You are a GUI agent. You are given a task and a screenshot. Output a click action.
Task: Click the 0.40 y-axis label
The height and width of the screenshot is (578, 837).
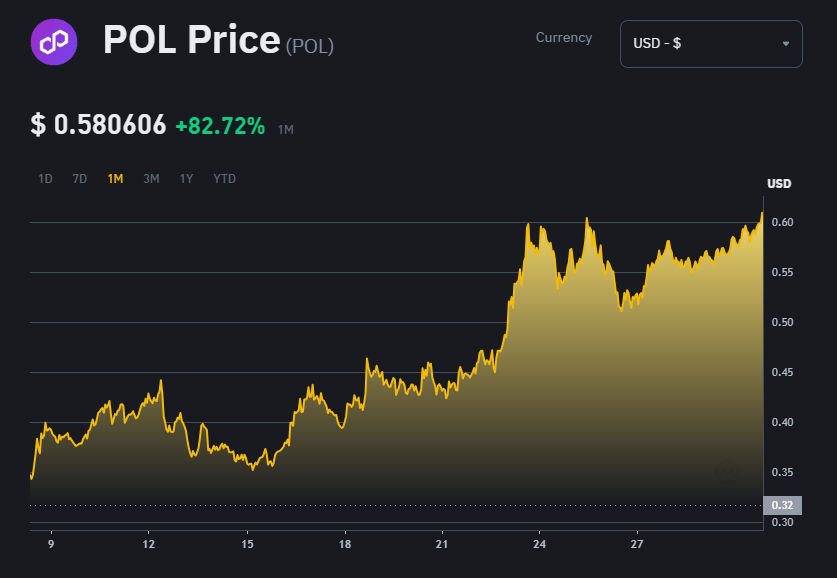(x=783, y=422)
